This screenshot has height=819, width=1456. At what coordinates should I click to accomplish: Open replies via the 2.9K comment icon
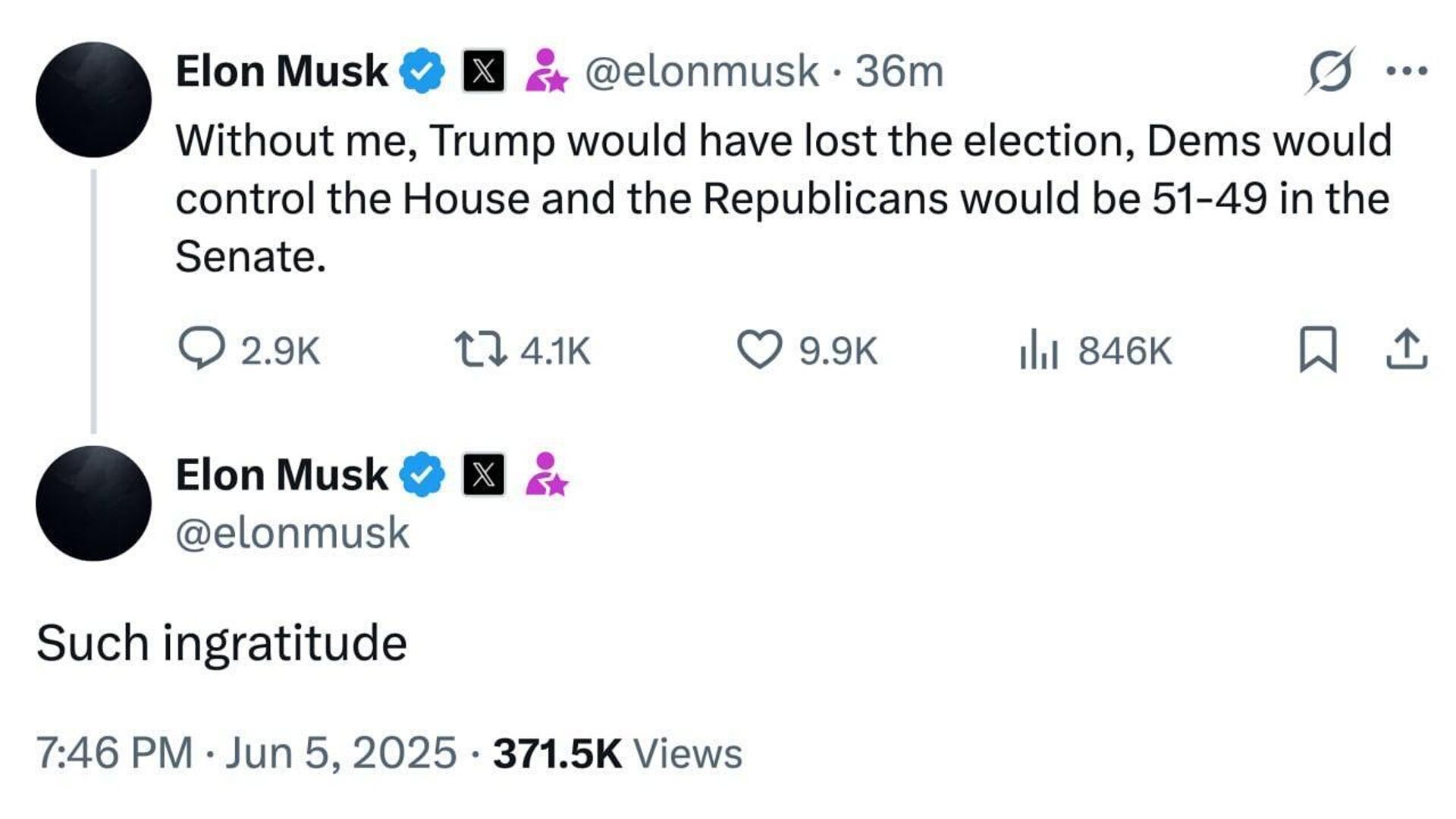point(202,348)
